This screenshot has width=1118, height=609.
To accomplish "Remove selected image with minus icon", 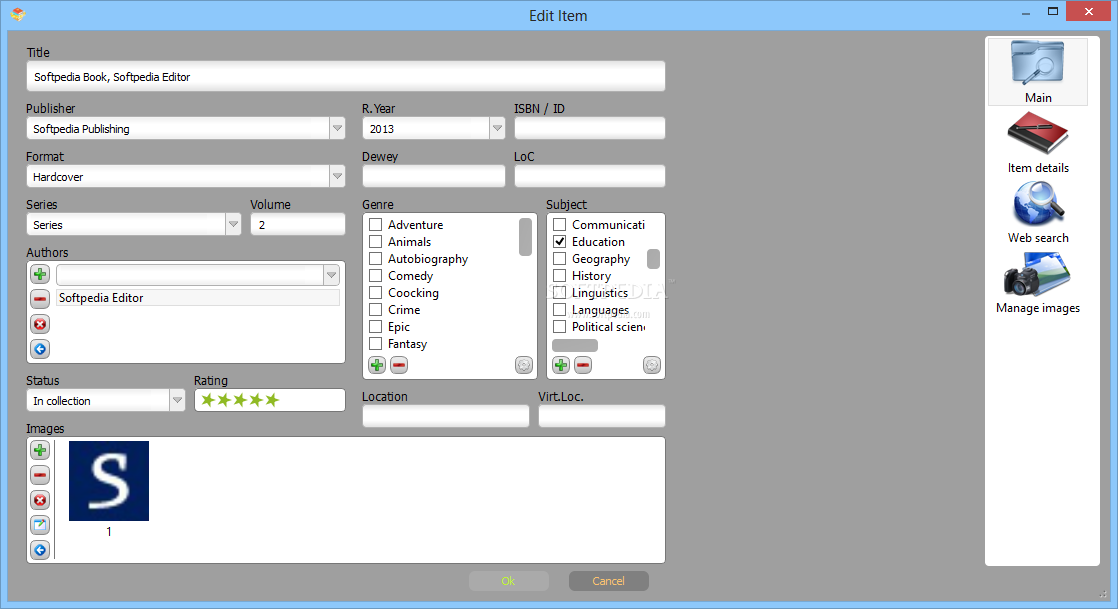I will pos(40,475).
